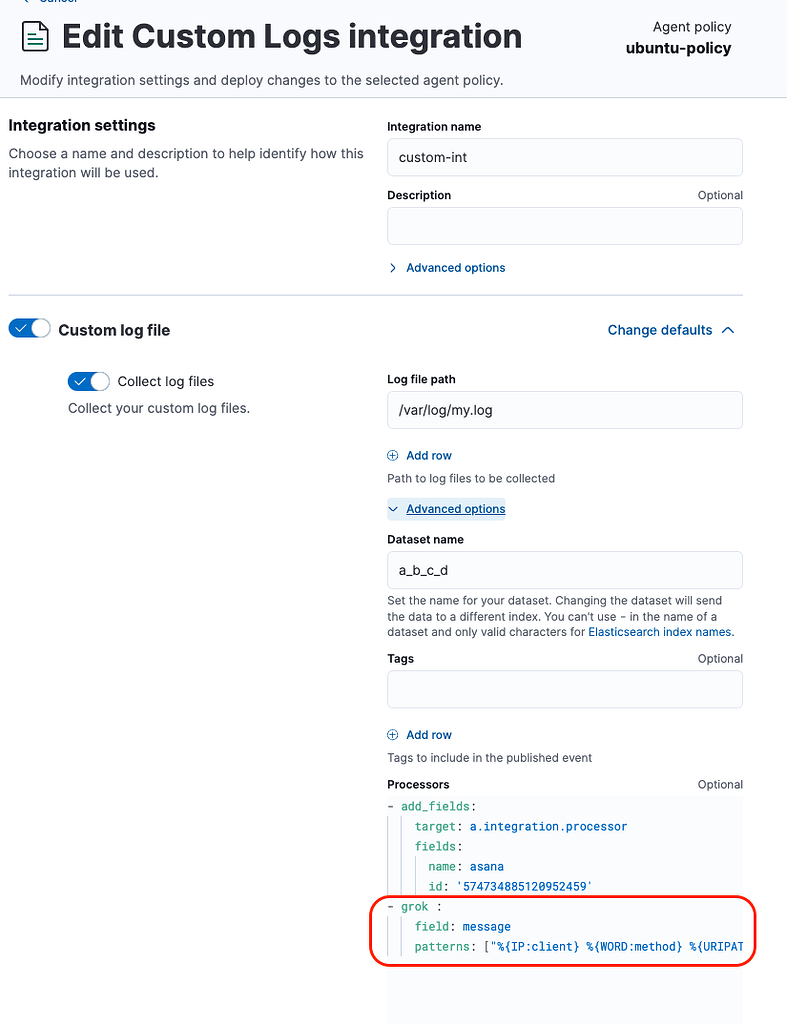The width and height of the screenshot is (787, 1024).
Task: Open the Elasticsearch index names link
Action: (659, 632)
